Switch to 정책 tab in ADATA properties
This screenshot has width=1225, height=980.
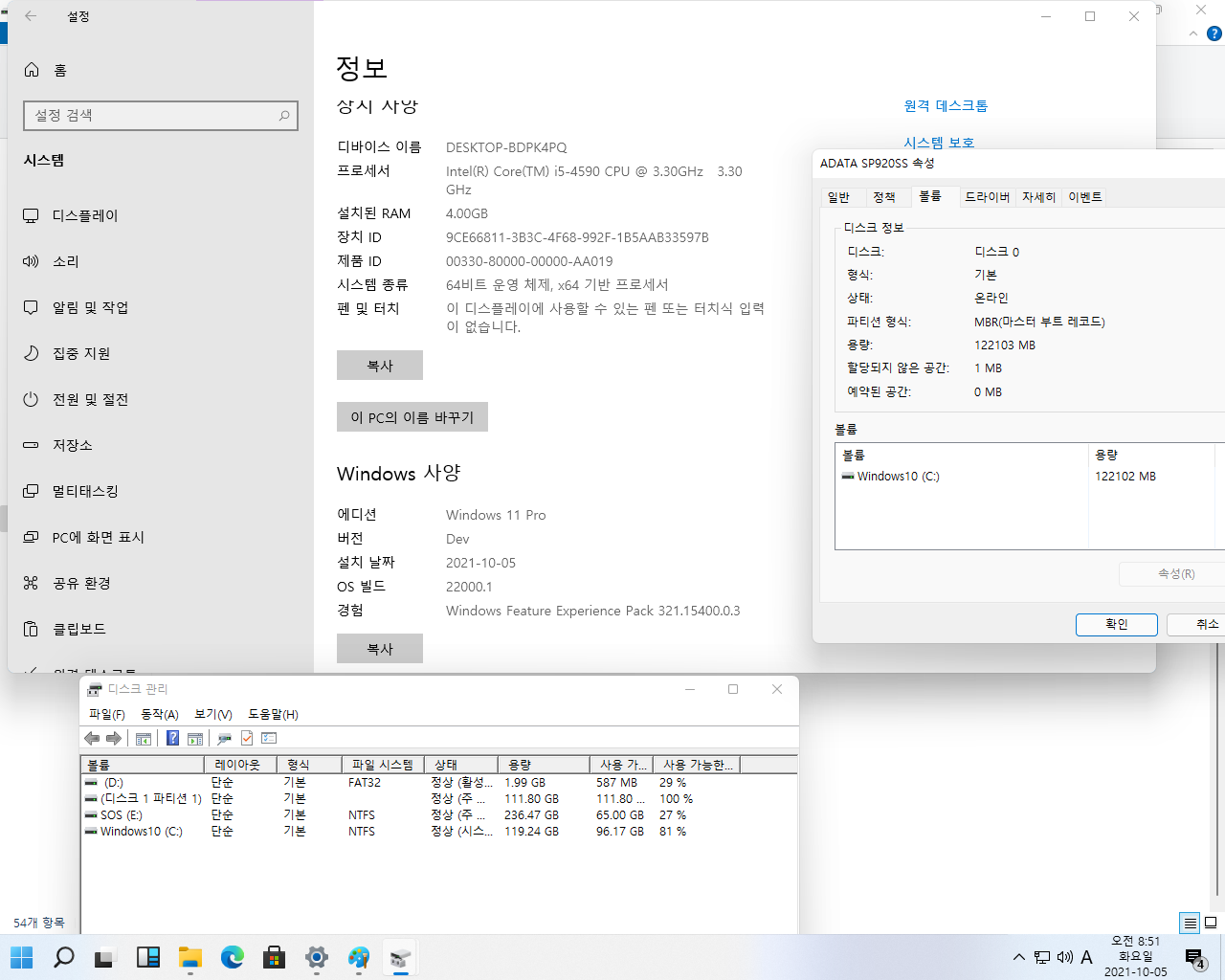tap(884, 197)
